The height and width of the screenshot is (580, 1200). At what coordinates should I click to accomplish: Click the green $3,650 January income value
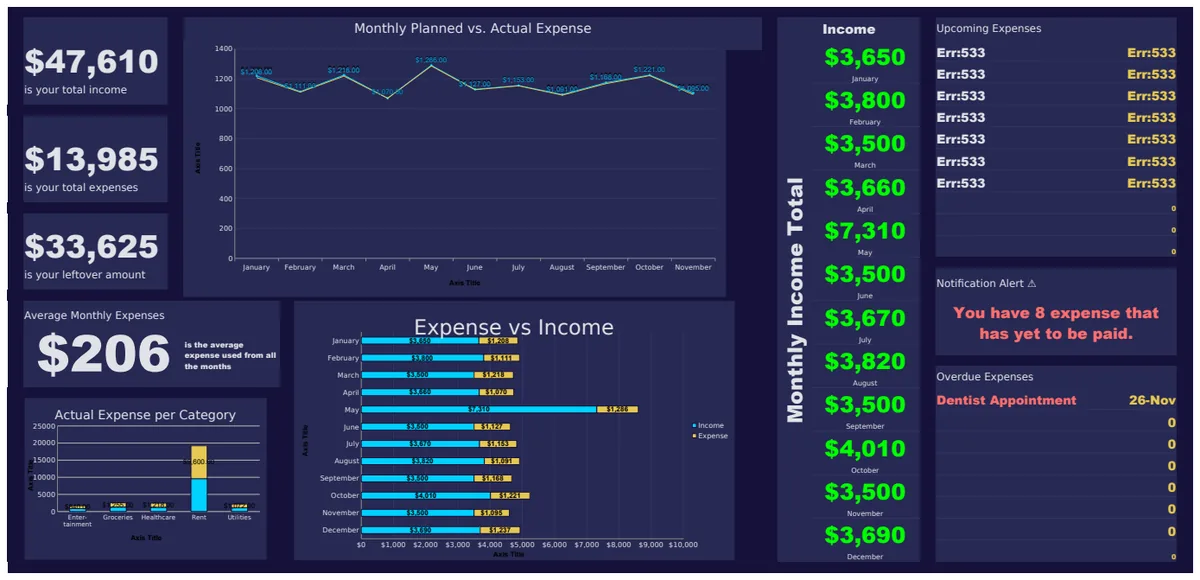[x=865, y=57]
